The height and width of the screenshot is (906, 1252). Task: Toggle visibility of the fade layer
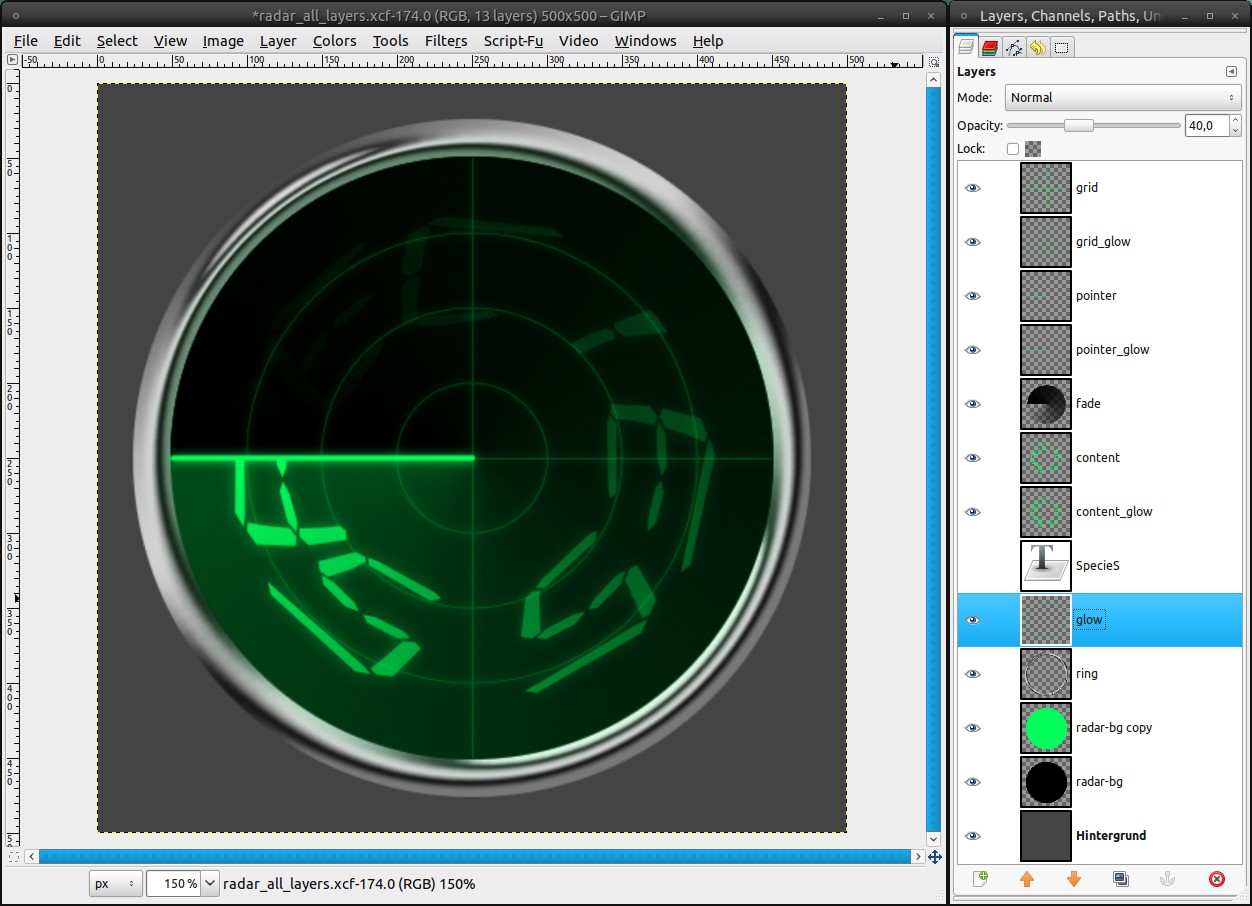973,404
